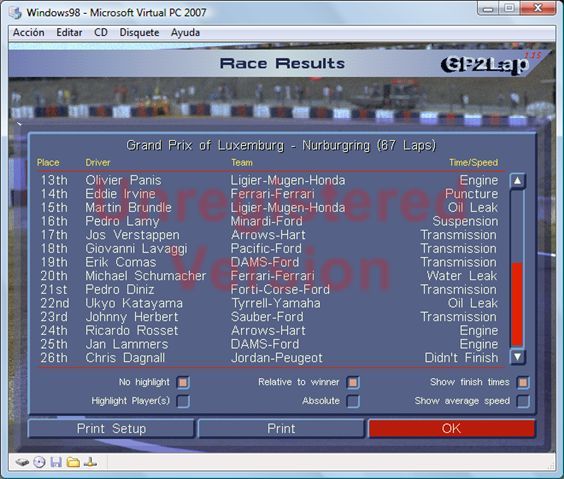Click the floppy disk icon in status bar
Image resolution: width=564 pixels, height=479 pixels.
56,462
